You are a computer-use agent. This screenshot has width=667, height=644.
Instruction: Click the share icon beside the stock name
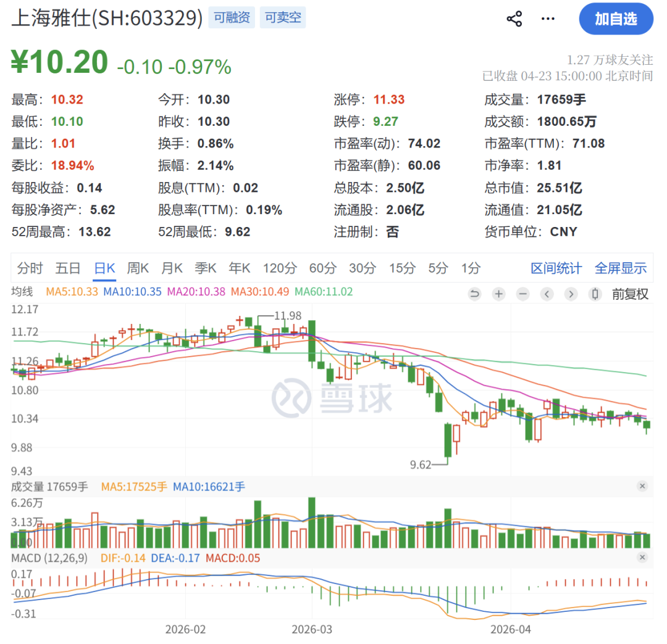point(515,19)
